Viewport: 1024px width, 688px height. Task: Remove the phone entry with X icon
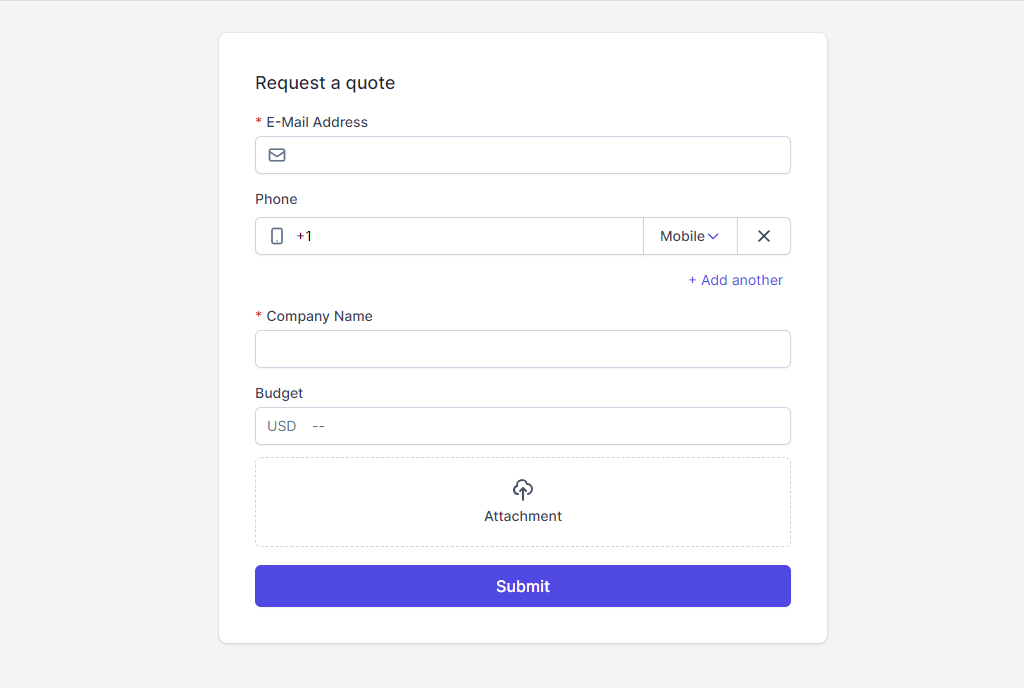[x=764, y=236]
